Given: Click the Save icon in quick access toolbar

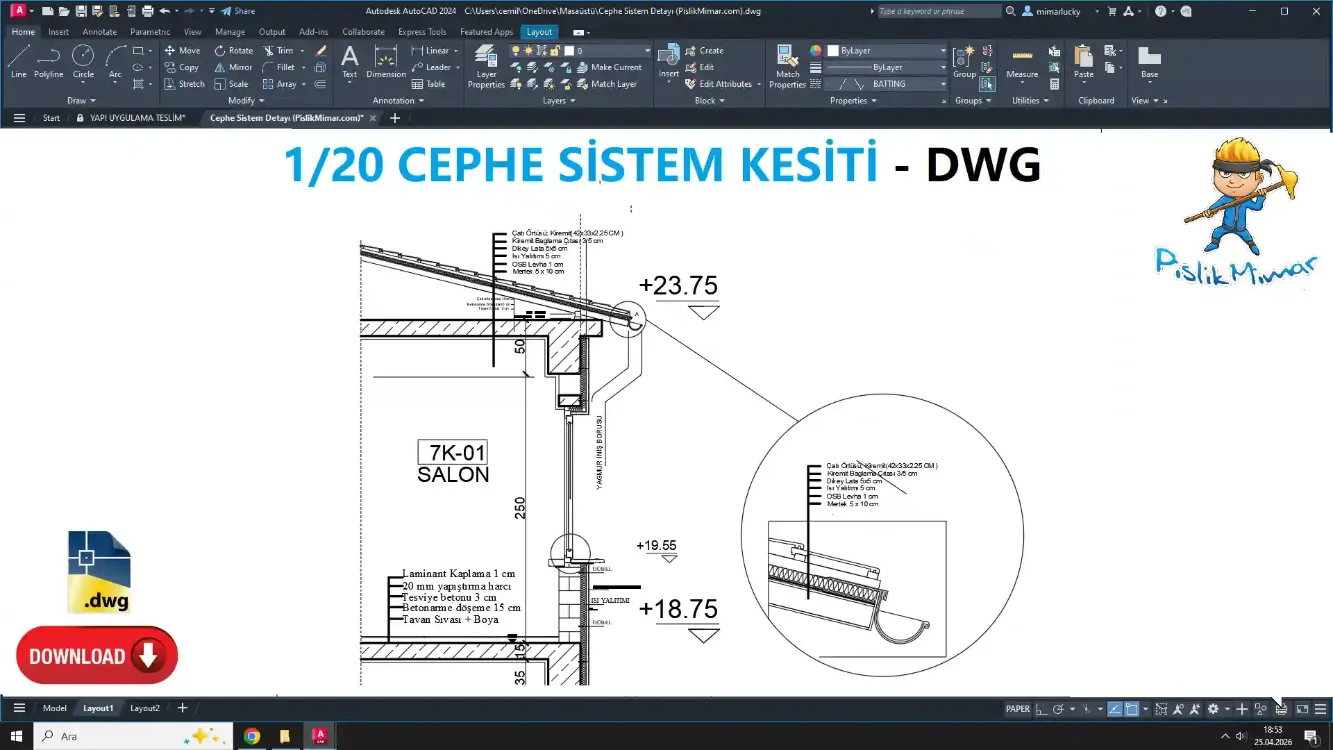Looking at the screenshot, I should pos(80,11).
